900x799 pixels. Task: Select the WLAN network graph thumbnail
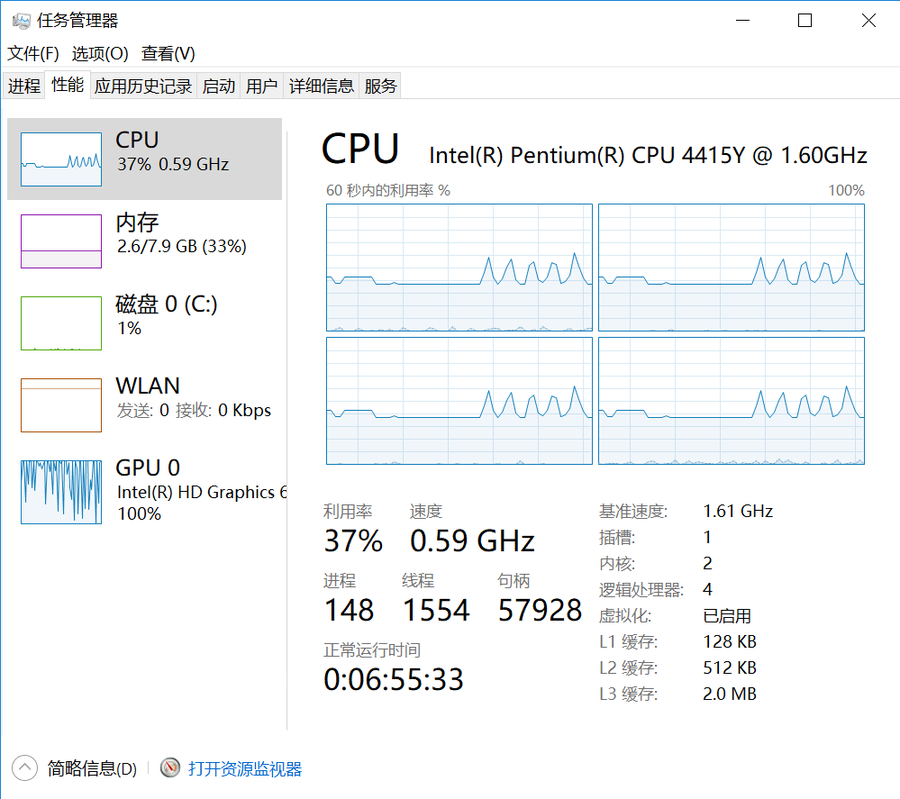pyautogui.click(x=61, y=405)
